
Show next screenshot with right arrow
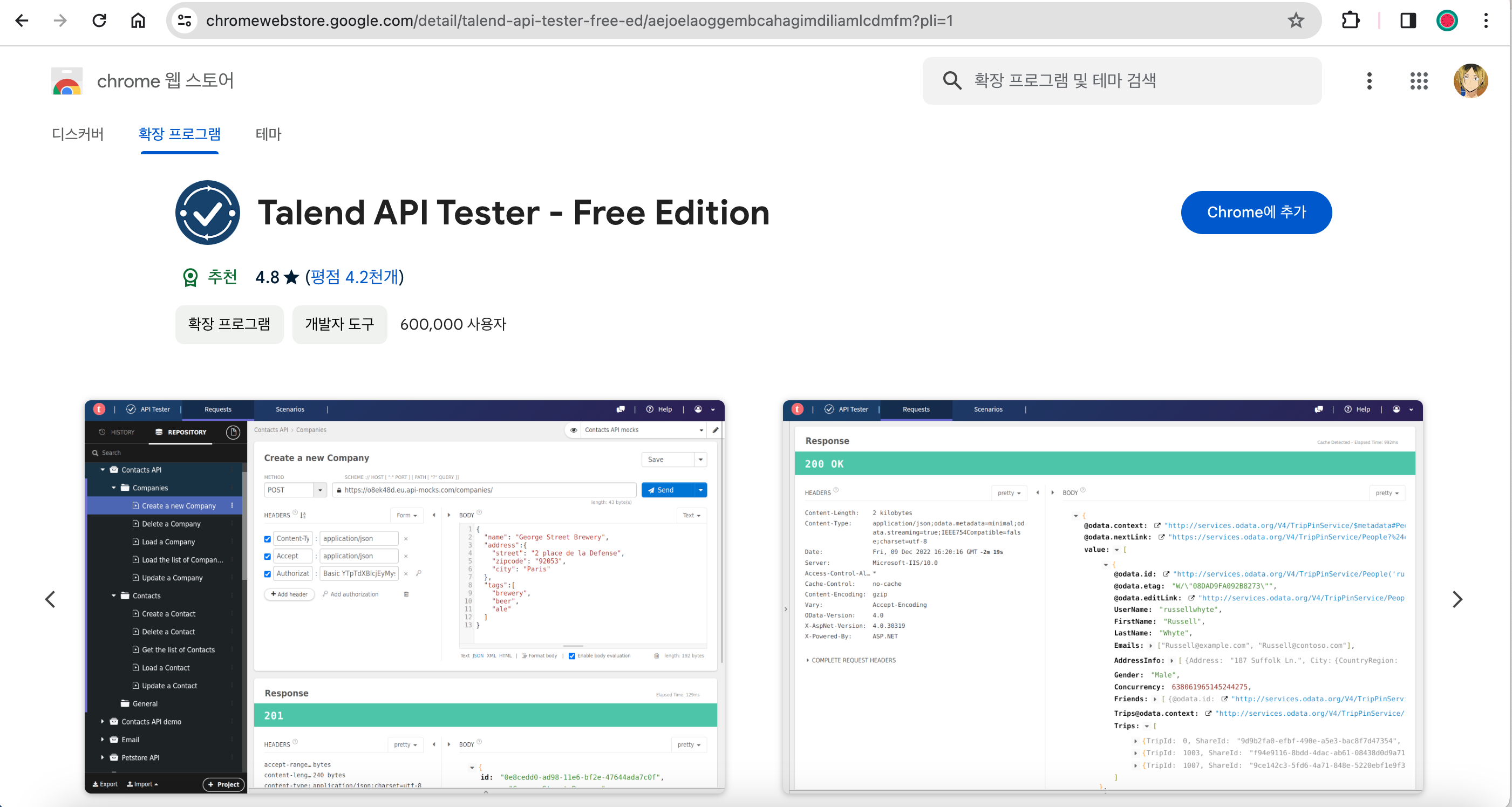pyautogui.click(x=1457, y=599)
